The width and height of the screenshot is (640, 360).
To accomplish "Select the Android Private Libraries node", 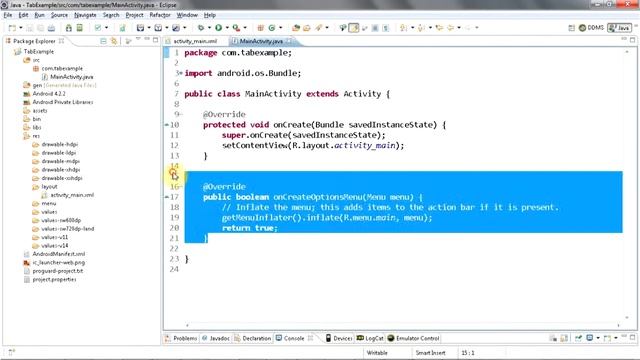I will click(x=62, y=102).
